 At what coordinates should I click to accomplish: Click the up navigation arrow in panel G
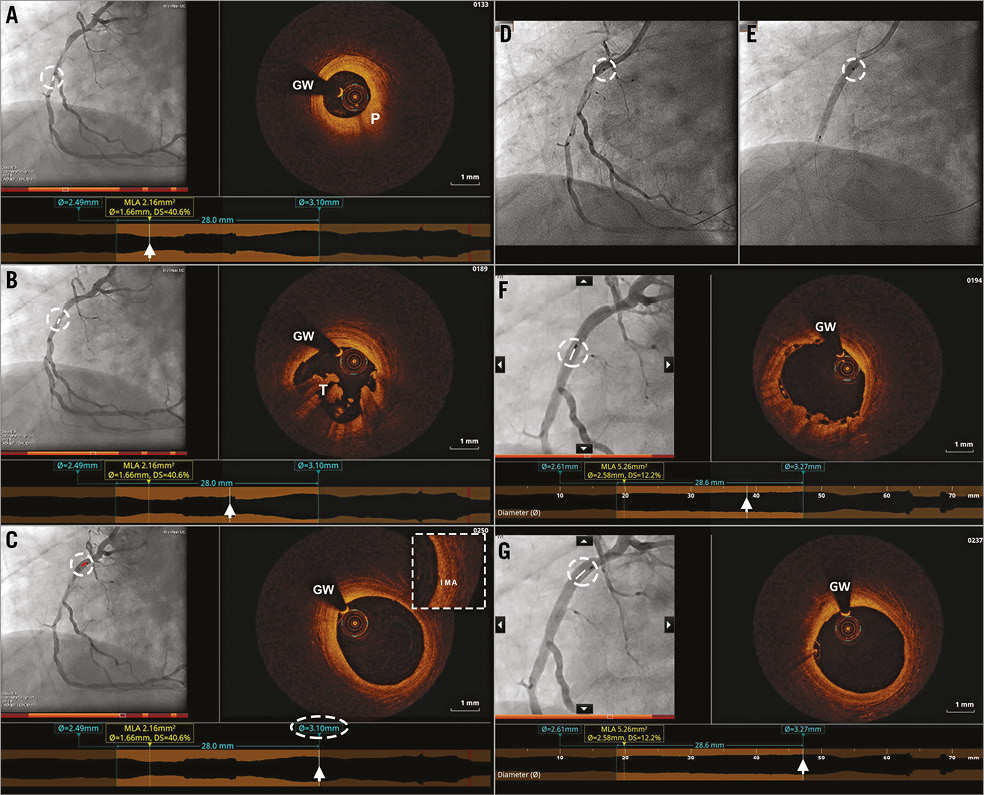(x=584, y=541)
